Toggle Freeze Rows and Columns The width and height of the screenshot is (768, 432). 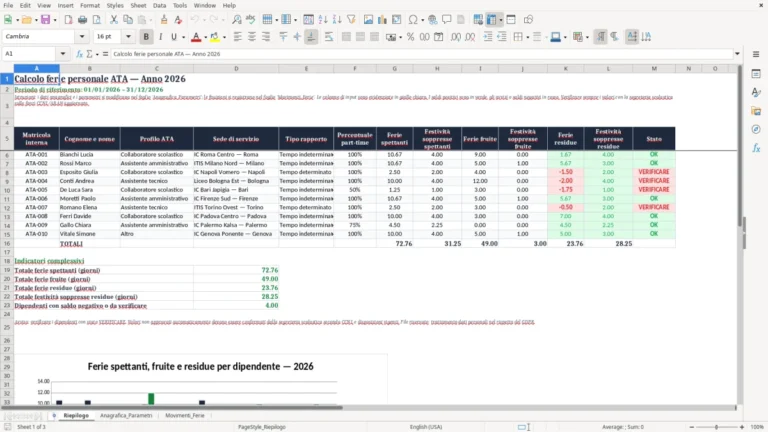491,20
